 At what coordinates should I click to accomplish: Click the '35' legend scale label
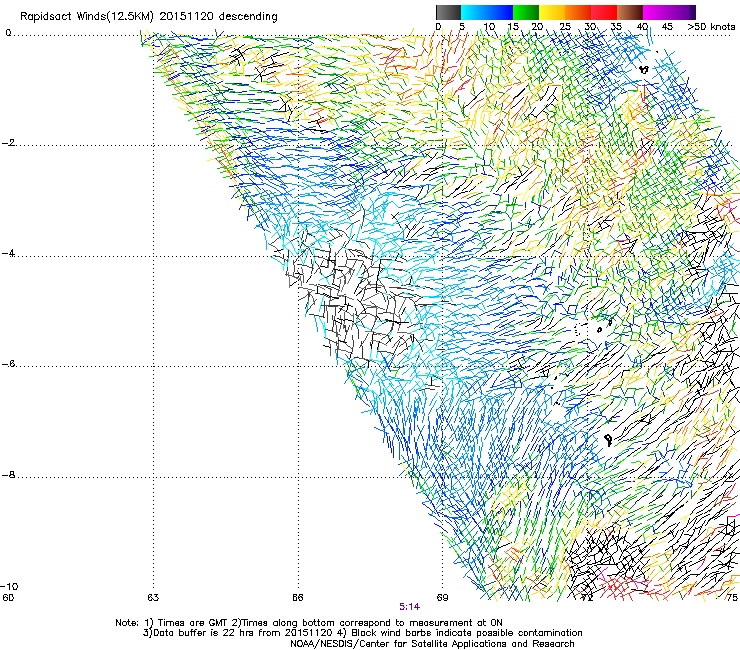click(616, 26)
